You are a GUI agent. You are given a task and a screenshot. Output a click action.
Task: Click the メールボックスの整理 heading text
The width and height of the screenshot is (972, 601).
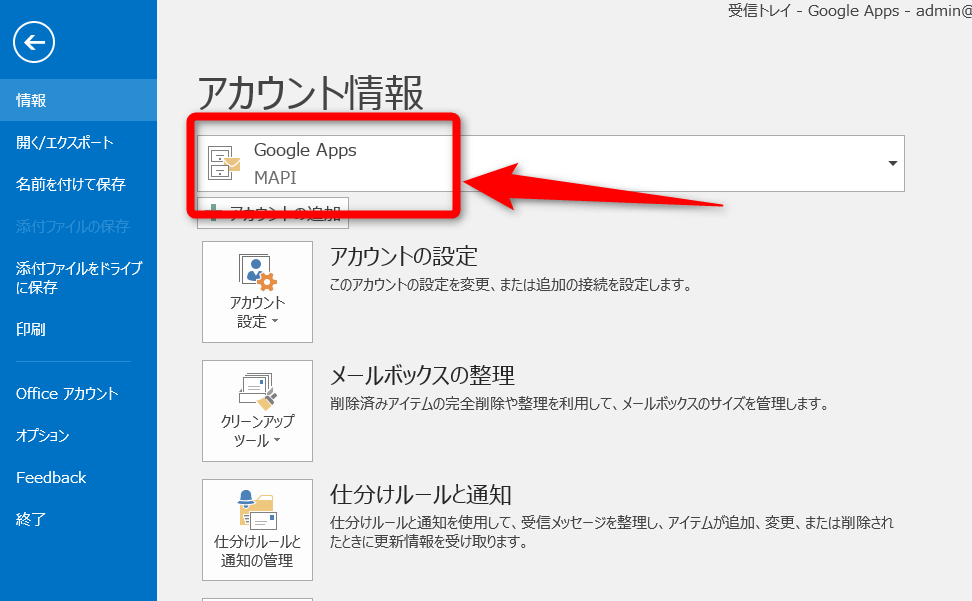422,375
